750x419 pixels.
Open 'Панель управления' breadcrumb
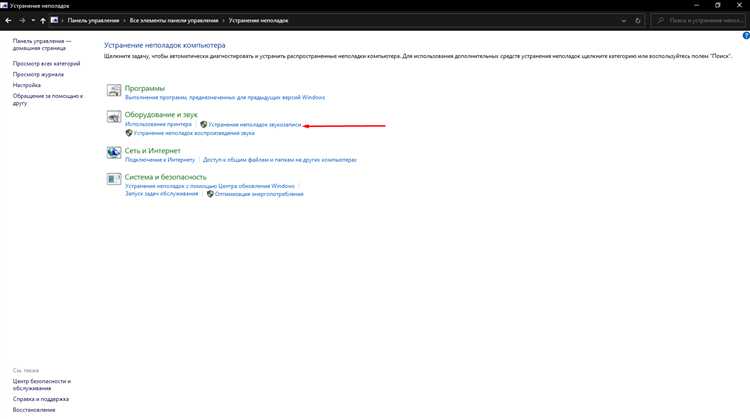[x=93, y=21]
